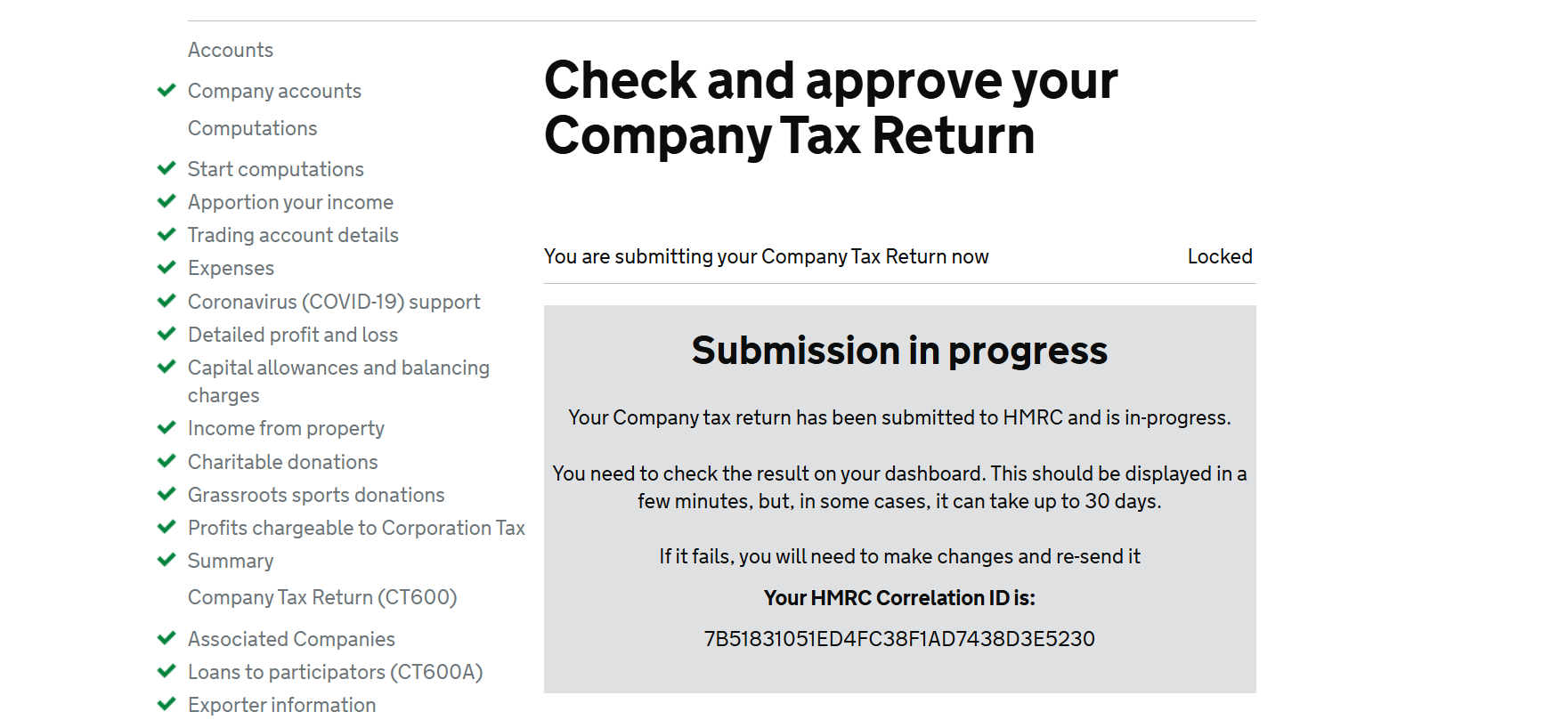1568x728 pixels.
Task: Open Loans to participators (CT600A)
Action: click(x=335, y=672)
